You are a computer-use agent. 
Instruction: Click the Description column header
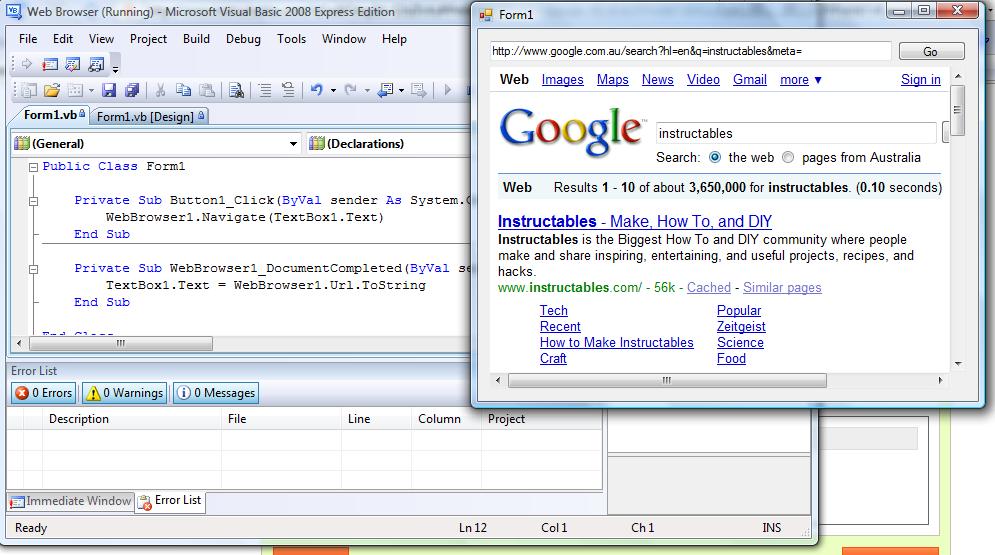(x=132, y=419)
